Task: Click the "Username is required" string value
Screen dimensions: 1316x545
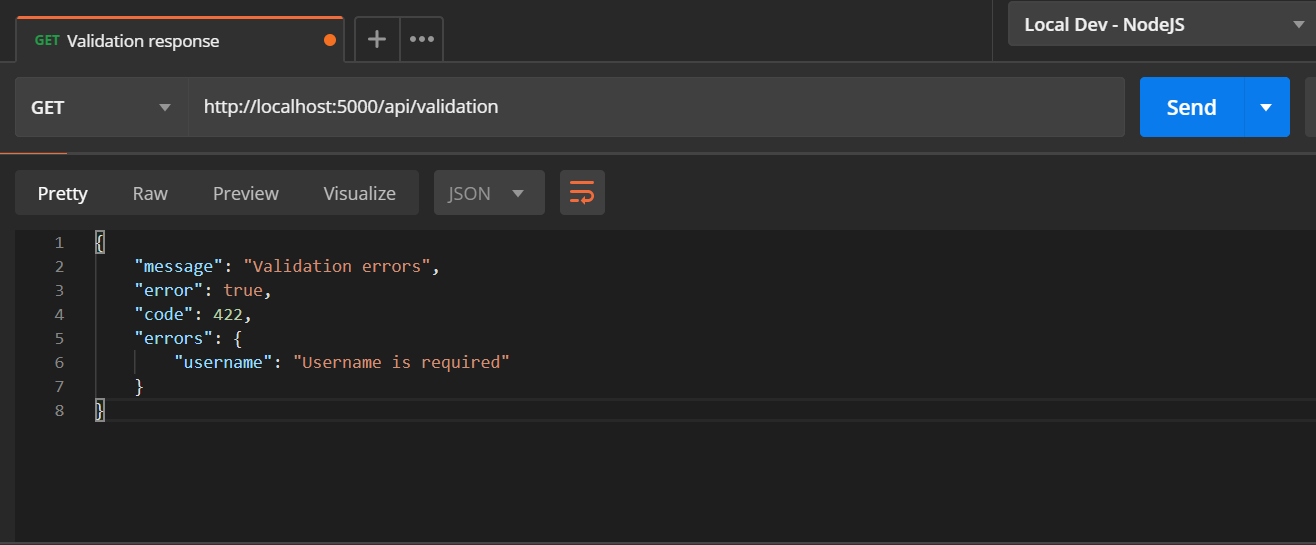Action: click(401, 362)
